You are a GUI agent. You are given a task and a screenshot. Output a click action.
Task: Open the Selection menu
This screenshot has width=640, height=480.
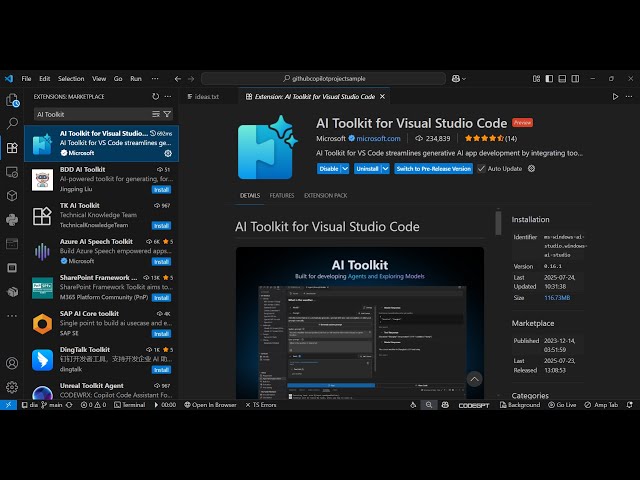tap(71, 79)
